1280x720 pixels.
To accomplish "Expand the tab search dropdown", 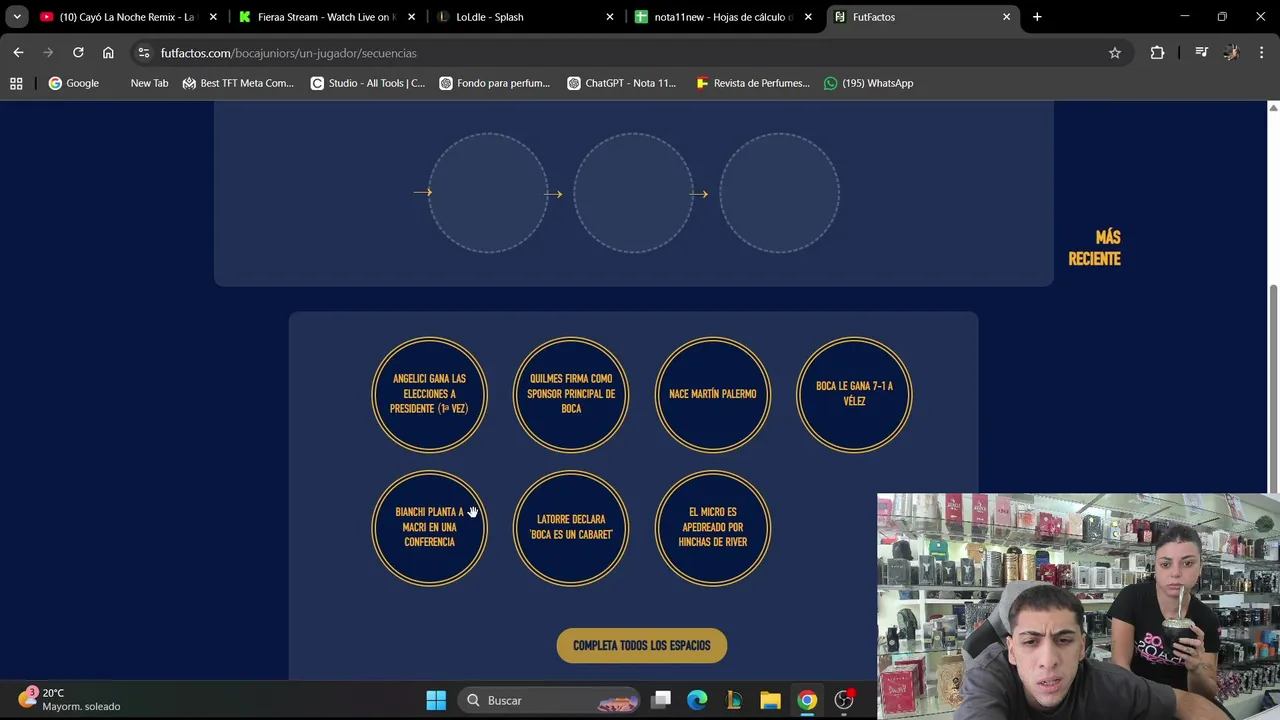I will point(17,17).
